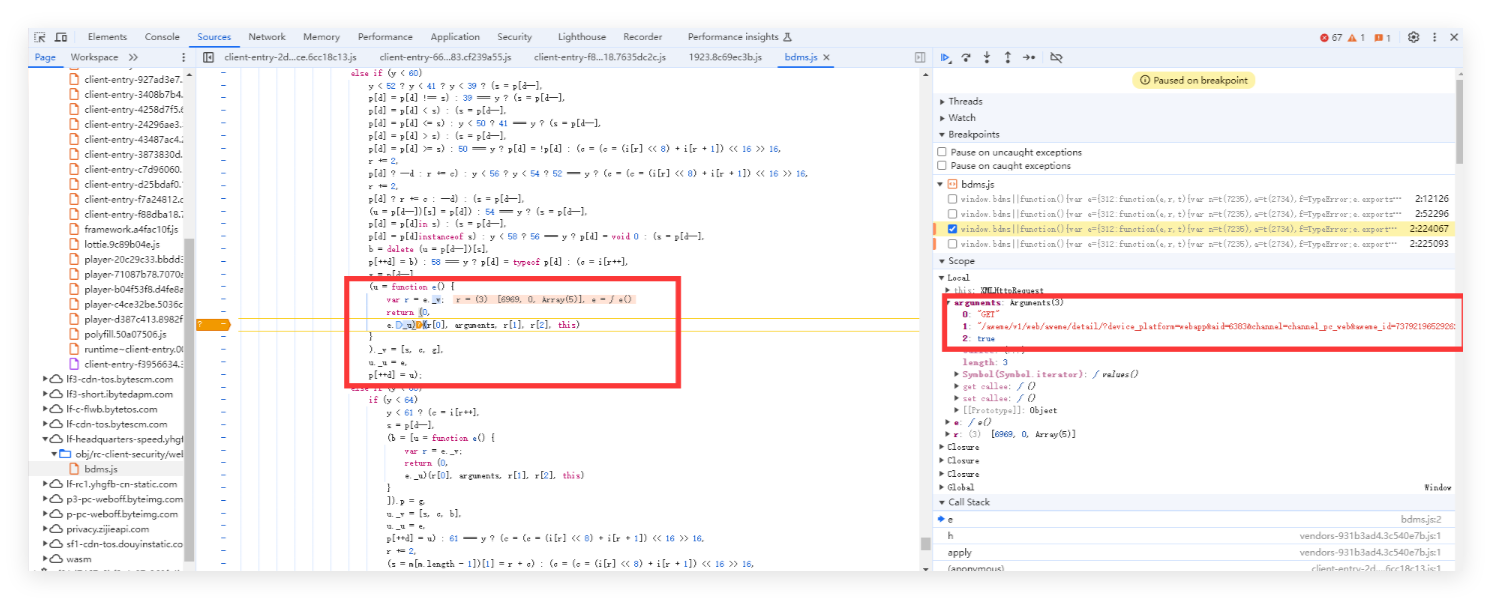This screenshot has width=1491, height=599.
Task: Open the DevTools three-dot customize menu
Action: coord(1435,37)
